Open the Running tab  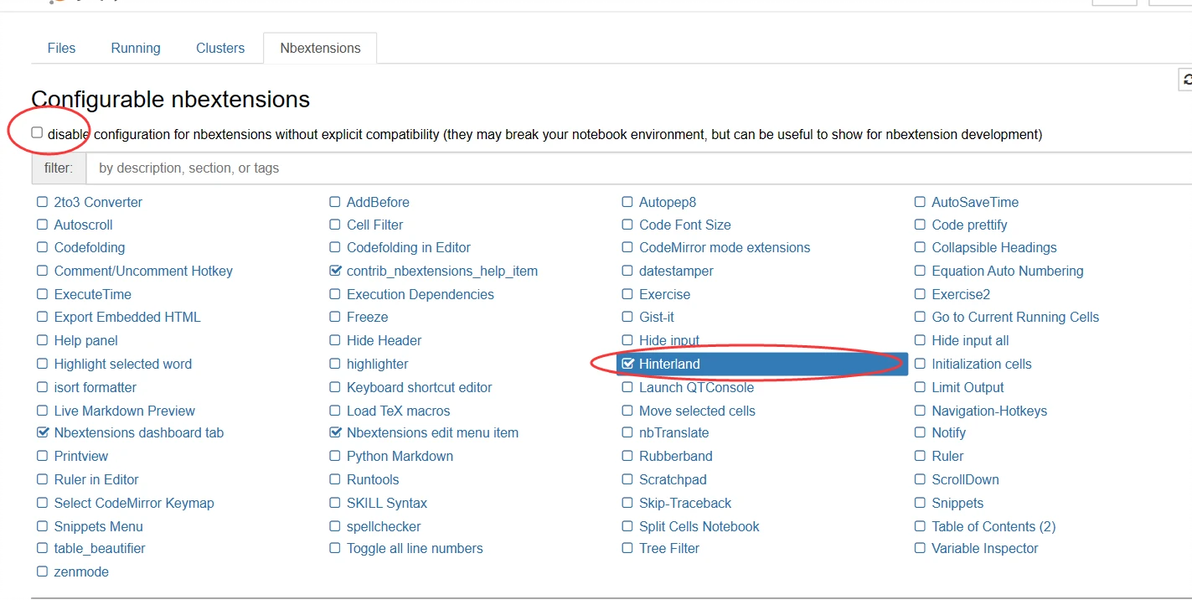pos(135,48)
